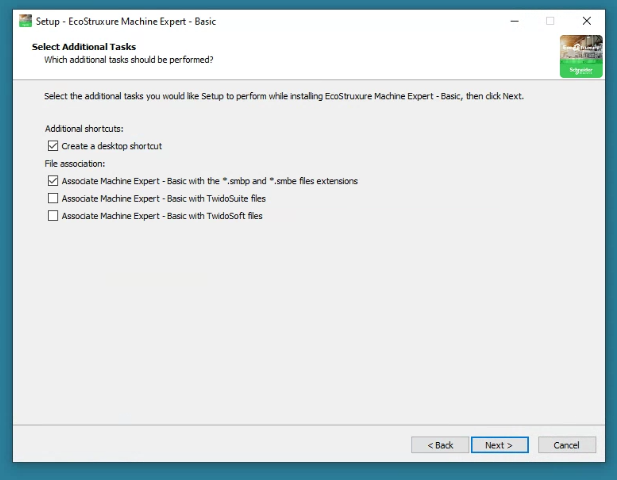Click the 'Select Additional Tasks' heading
Image resolution: width=617 pixels, height=480 pixels.
click(x=84, y=47)
